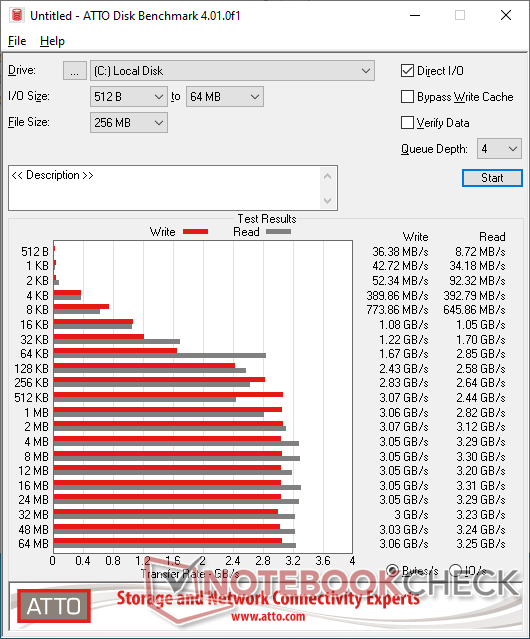Open the 256 MB file size dropdown

129,123
